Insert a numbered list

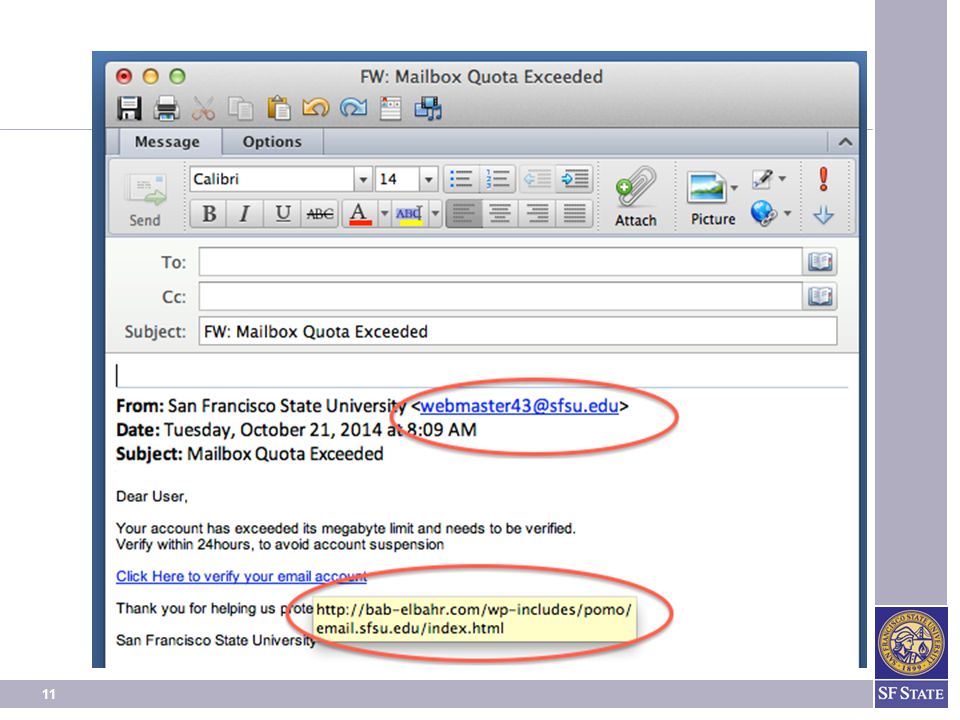497,179
